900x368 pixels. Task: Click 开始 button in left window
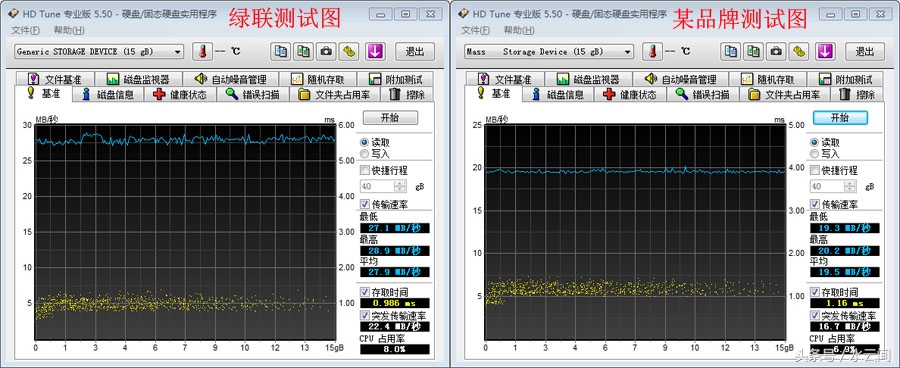tap(390, 118)
